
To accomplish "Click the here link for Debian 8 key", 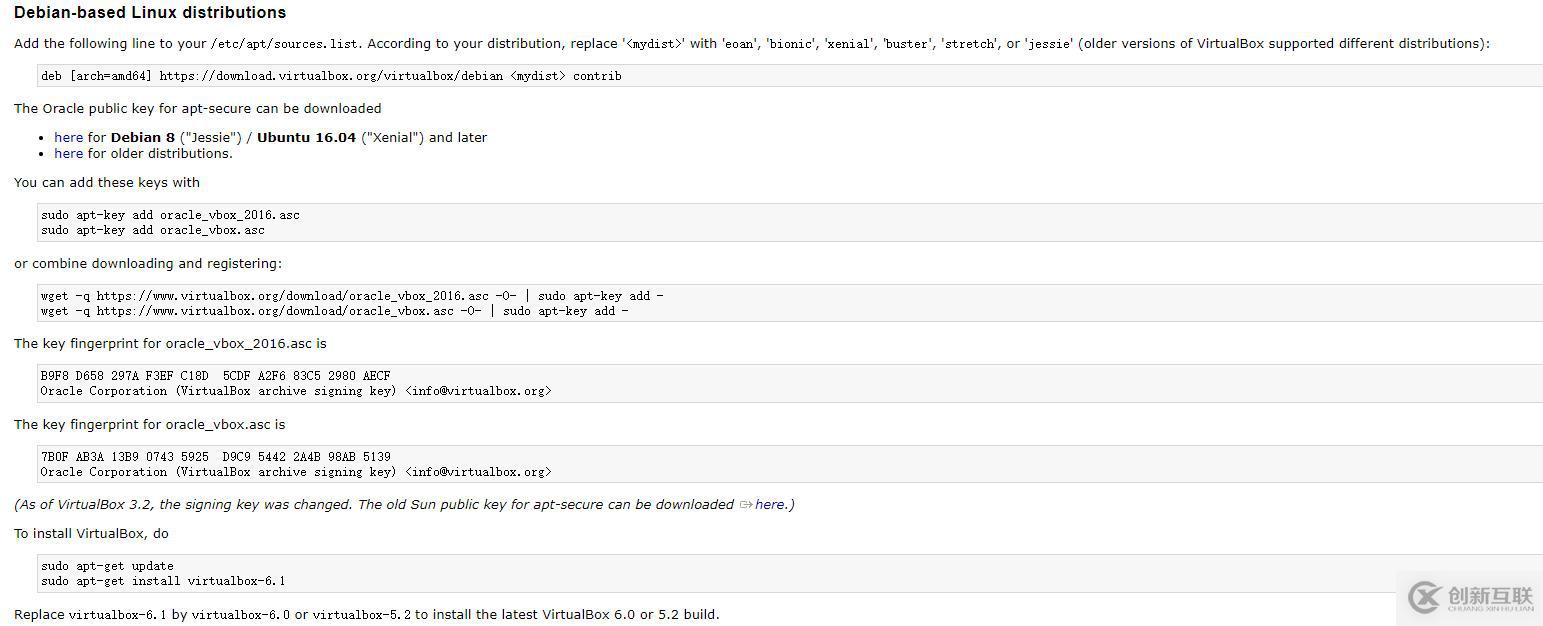I will (68, 137).
